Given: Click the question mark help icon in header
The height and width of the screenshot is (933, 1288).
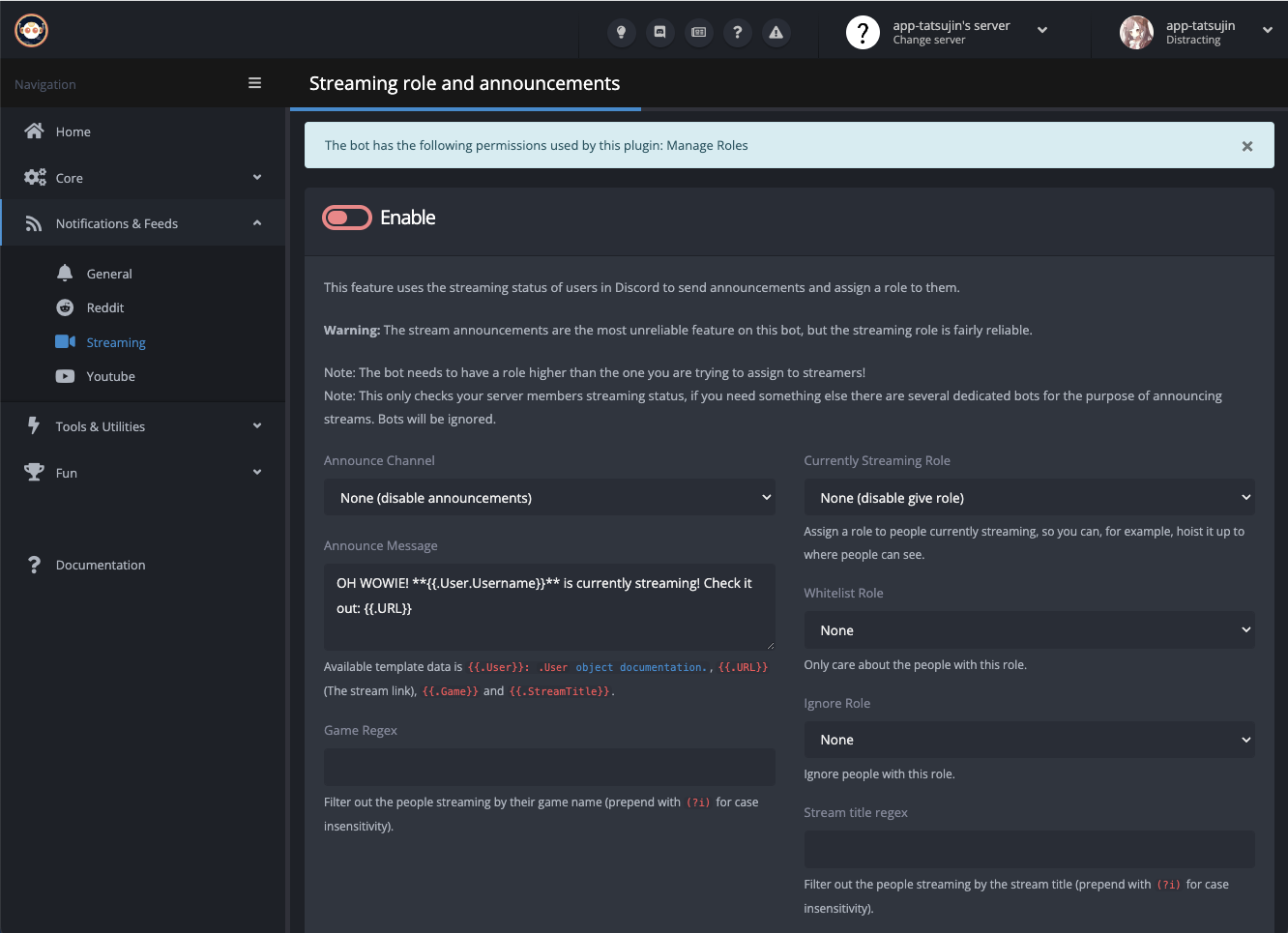Looking at the screenshot, I should click(x=737, y=32).
